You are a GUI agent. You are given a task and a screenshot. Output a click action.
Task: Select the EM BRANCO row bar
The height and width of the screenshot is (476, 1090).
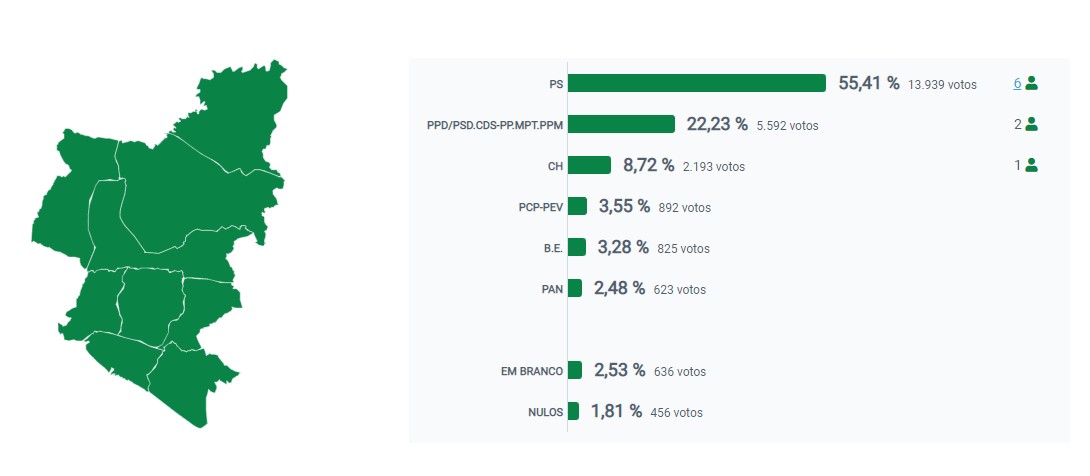tap(575, 370)
